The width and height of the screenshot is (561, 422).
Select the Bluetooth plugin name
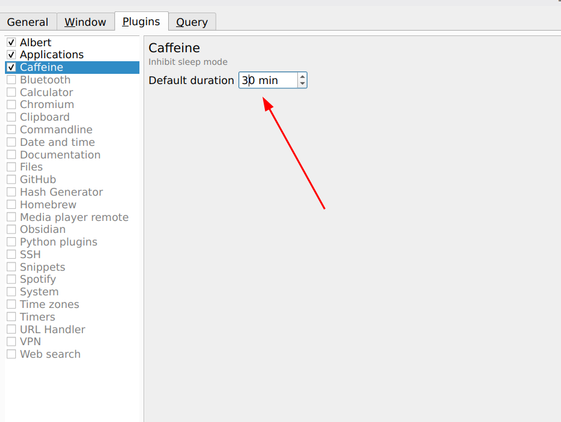point(45,80)
